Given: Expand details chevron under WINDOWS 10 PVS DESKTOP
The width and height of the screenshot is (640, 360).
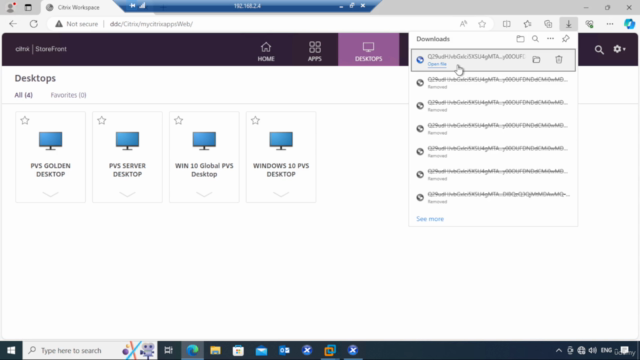Looking at the screenshot, I should [x=281, y=194].
